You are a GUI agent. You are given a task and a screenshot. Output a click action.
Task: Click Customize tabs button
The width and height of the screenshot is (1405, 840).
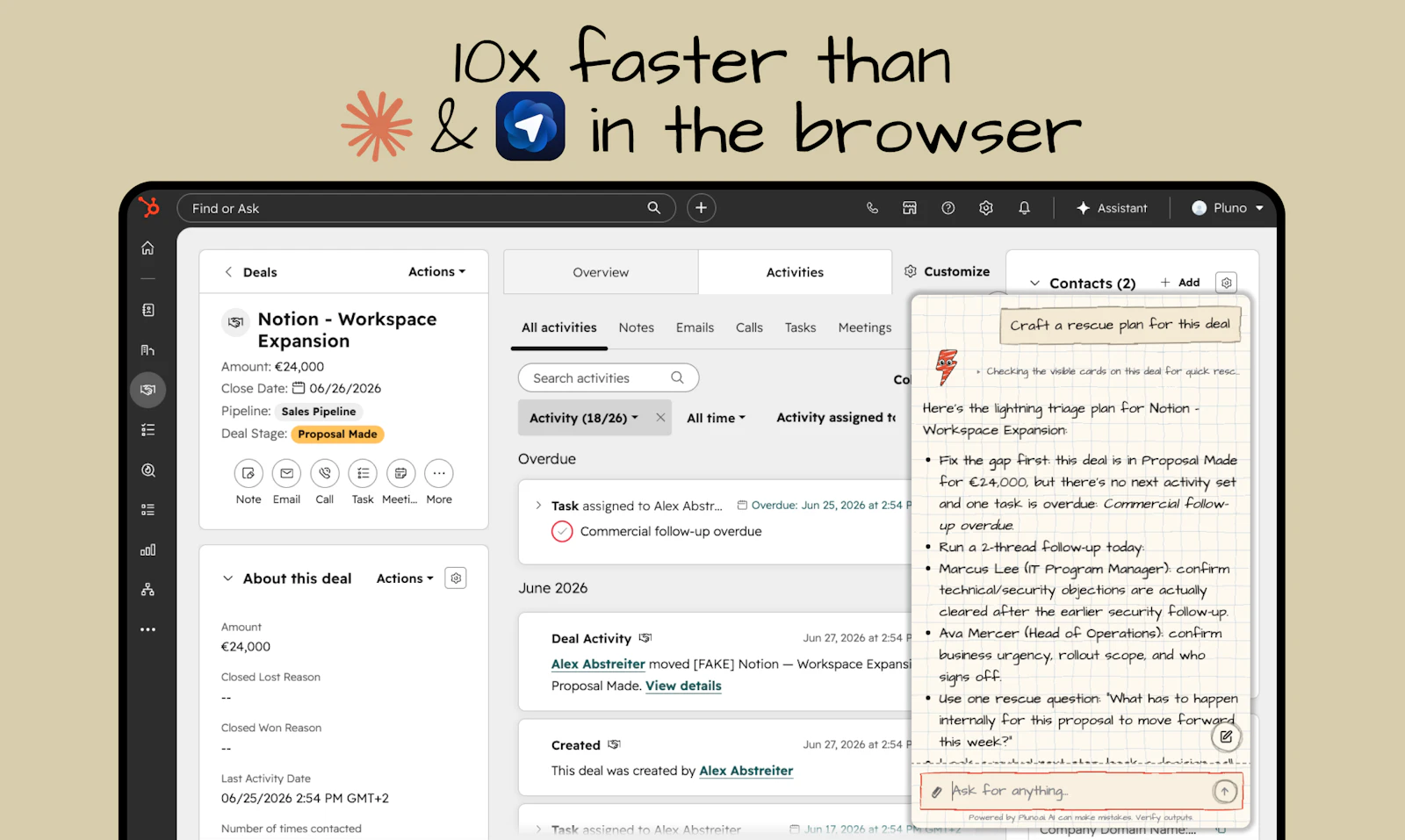947,272
